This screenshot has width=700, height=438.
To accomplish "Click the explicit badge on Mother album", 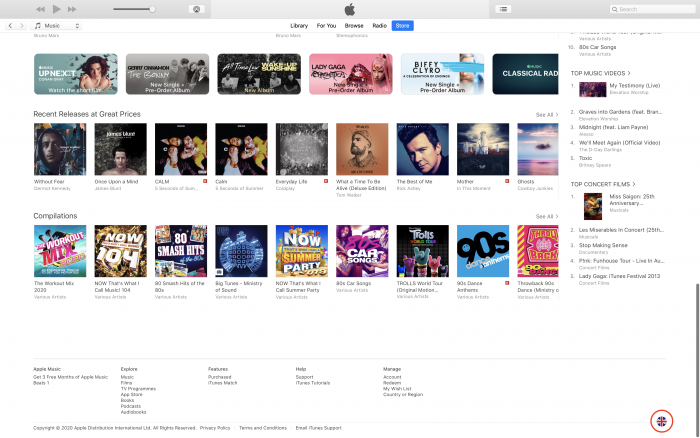I will point(507,182).
